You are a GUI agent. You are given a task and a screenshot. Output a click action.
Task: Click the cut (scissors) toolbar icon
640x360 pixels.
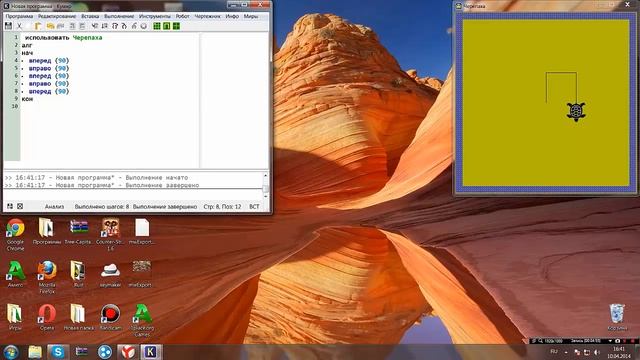coord(19,26)
